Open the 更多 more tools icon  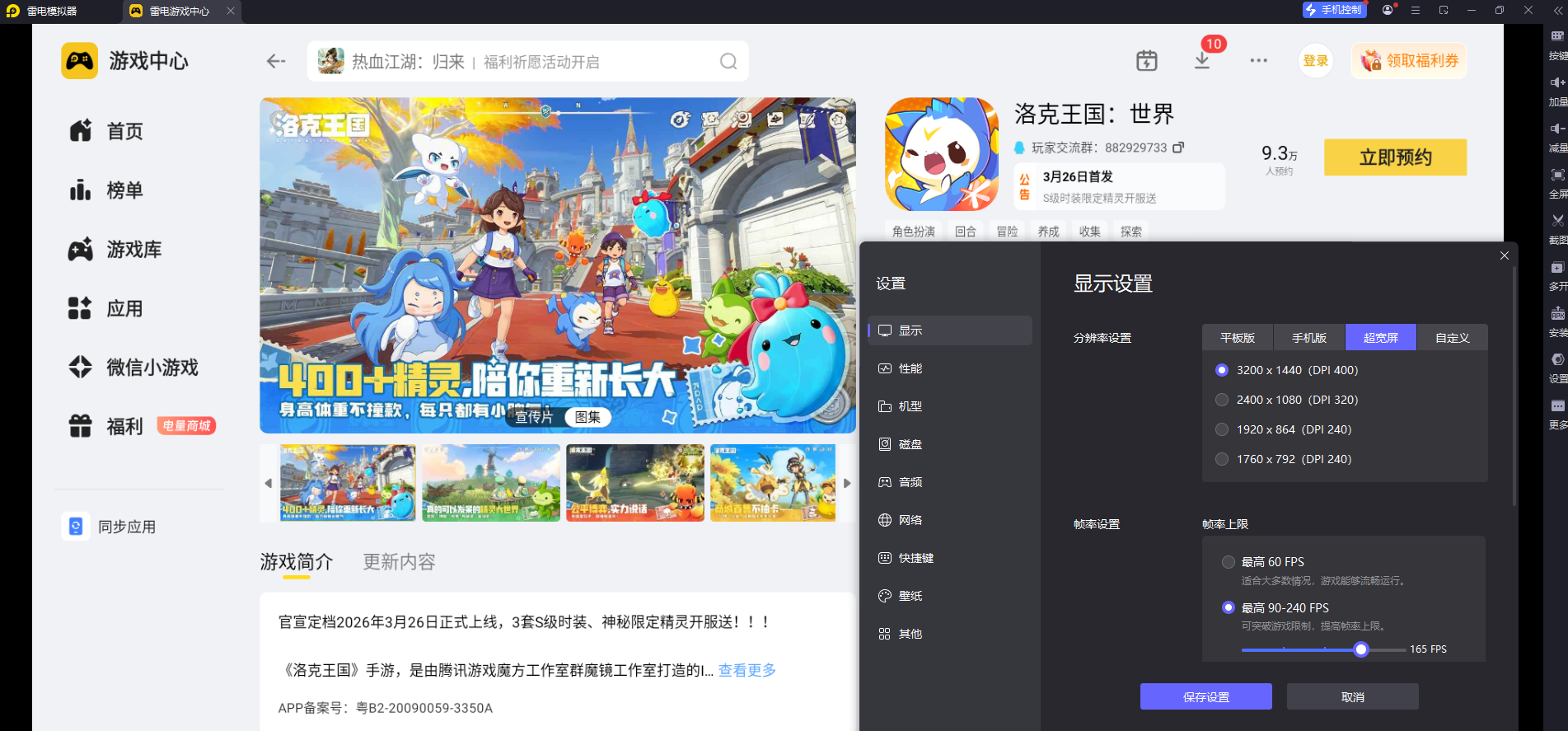(x=1557, y=405)
